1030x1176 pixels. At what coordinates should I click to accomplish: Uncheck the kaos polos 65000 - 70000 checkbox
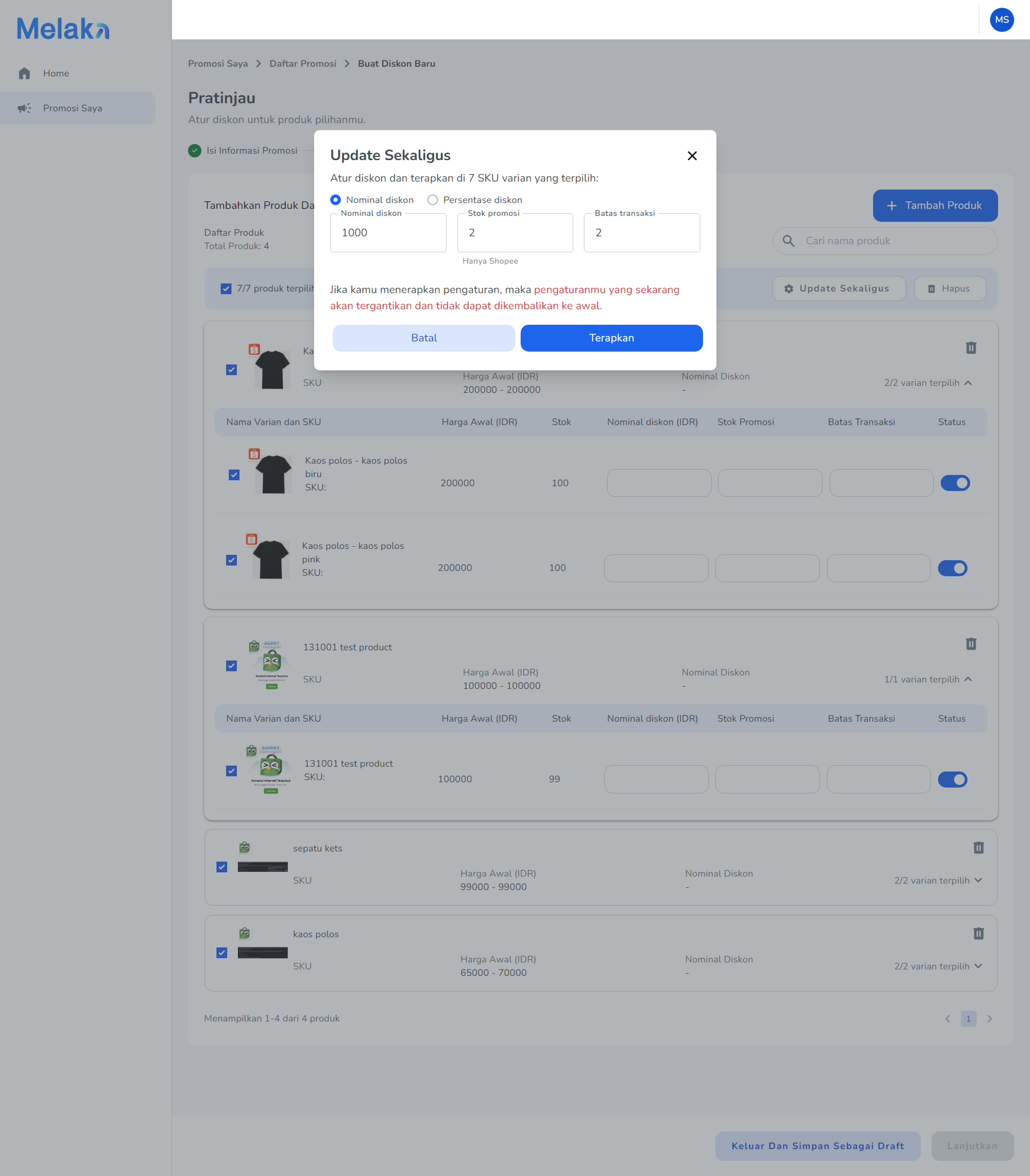click(x=222, y=953)
